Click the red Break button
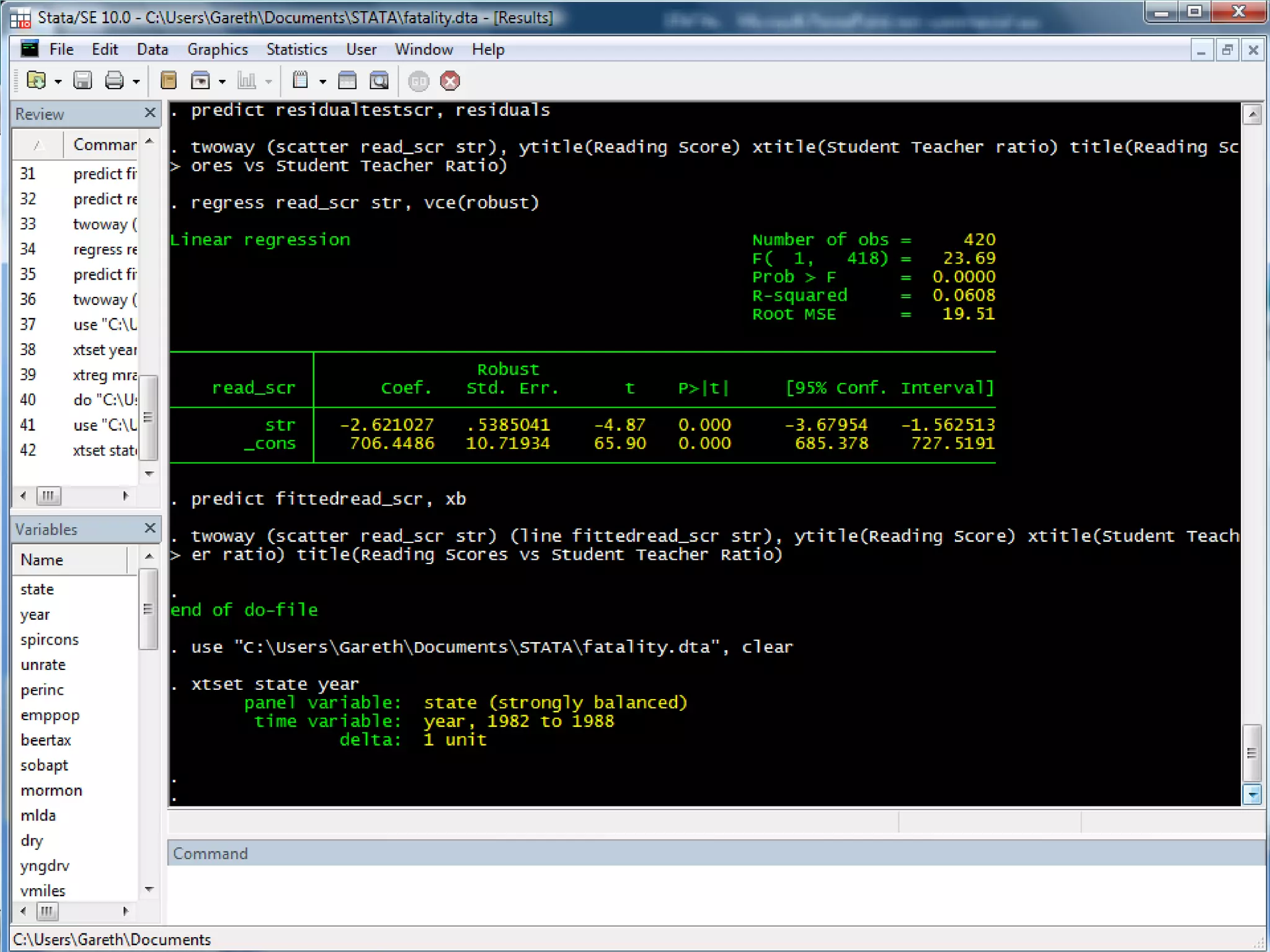Screen dimensions: 1270x952 pyautogui.click(x=450, y=81)
